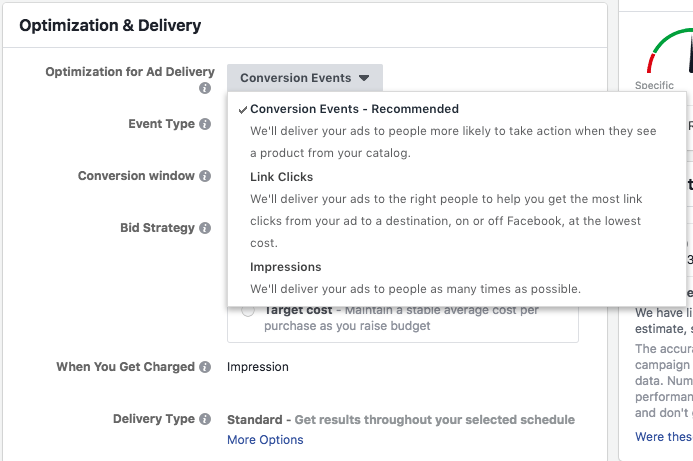Open the Conversion Events dropdown button
The height and width of the screenshot is (461, 693).
point(305,78)
